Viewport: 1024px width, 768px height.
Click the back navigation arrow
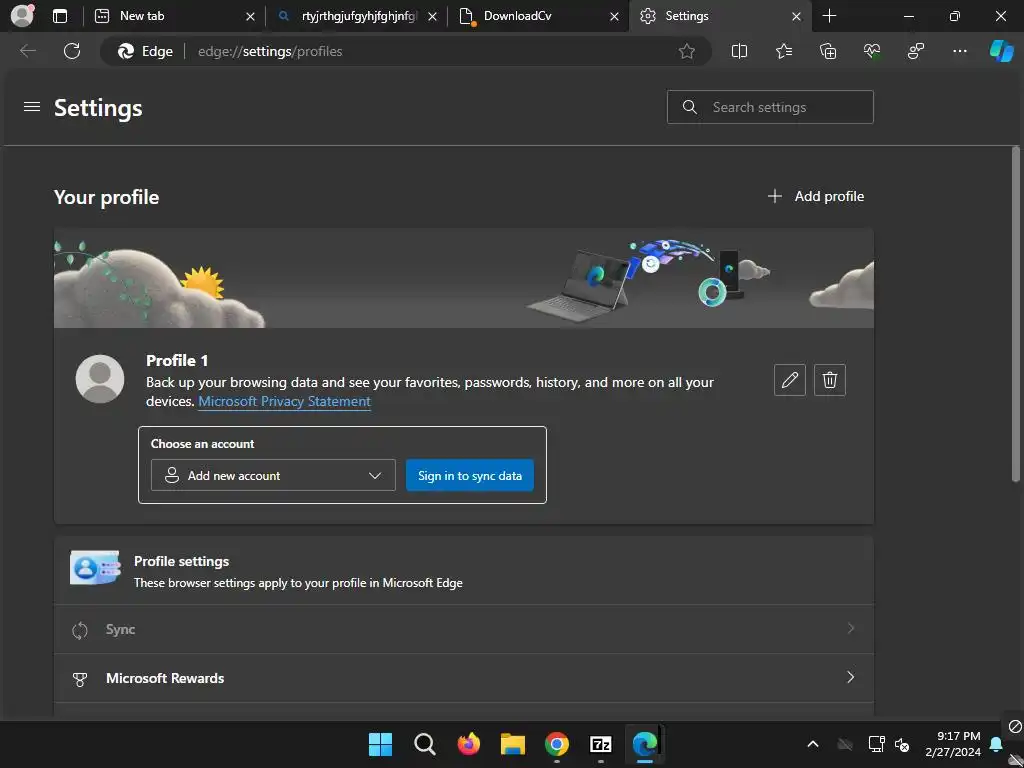(x=27, y=51)
